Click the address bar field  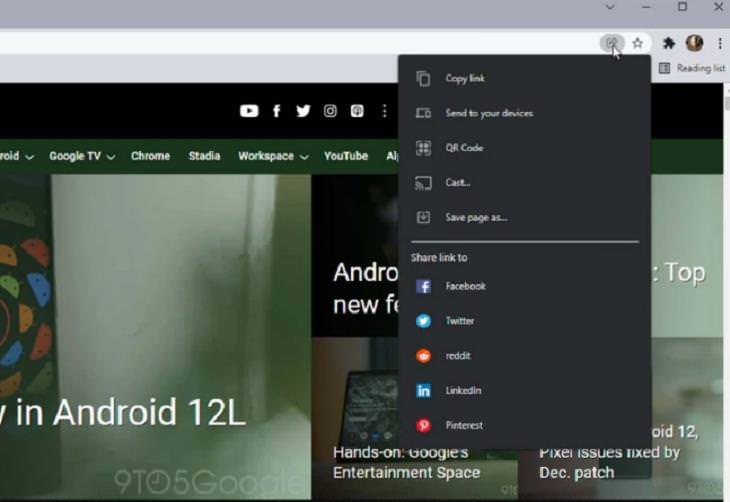pyautogui.click(x=298, y=43)
